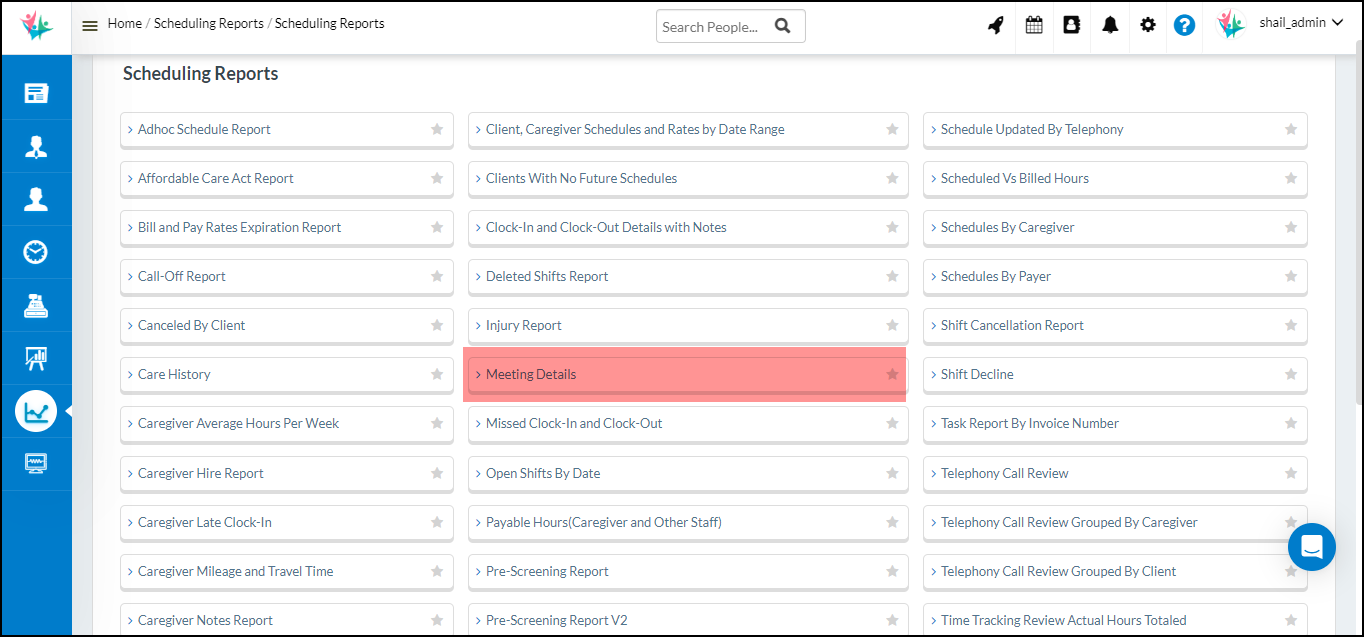This screenshot has height=637, width=1364.
Task: Select the clock scheduling icon in sidebar
Action: pos(36,252)
